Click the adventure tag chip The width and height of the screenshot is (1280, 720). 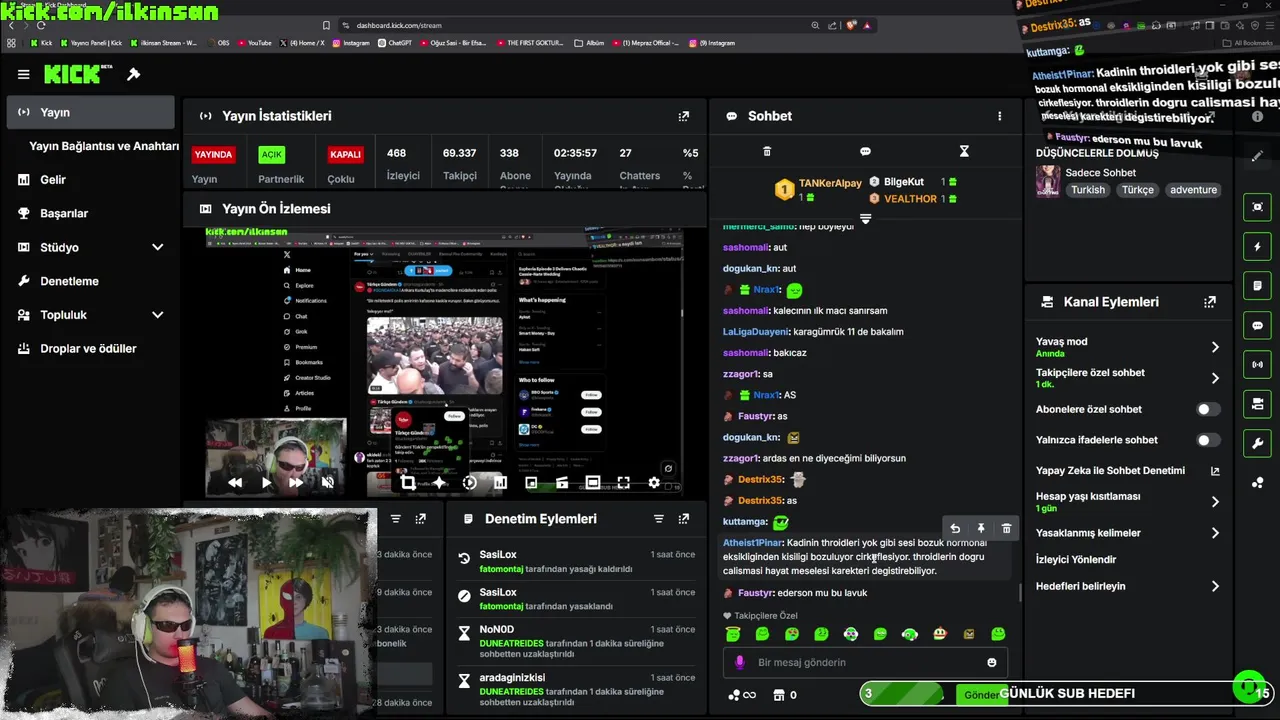(x=1193, y=190)
